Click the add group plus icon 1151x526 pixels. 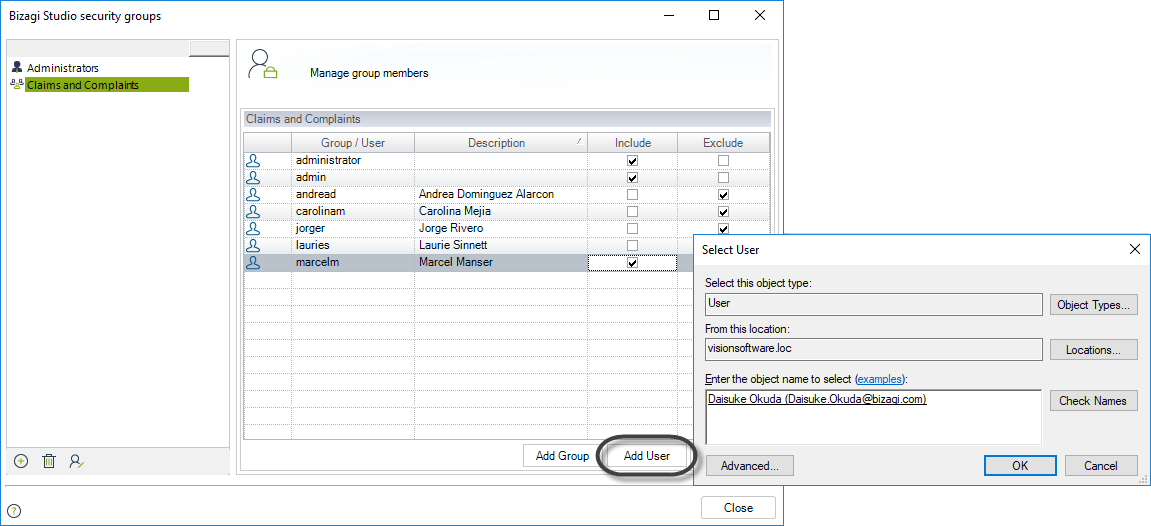tap(21, 461)
